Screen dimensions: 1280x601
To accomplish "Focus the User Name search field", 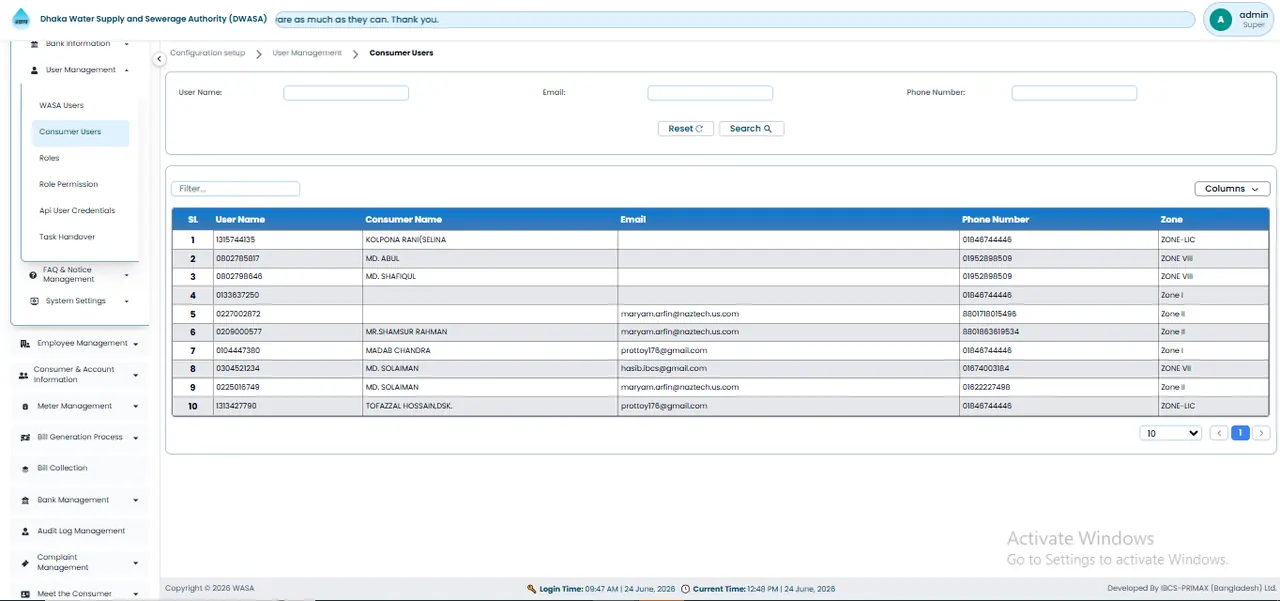I will pyautogui.click(x=346, y=93).
